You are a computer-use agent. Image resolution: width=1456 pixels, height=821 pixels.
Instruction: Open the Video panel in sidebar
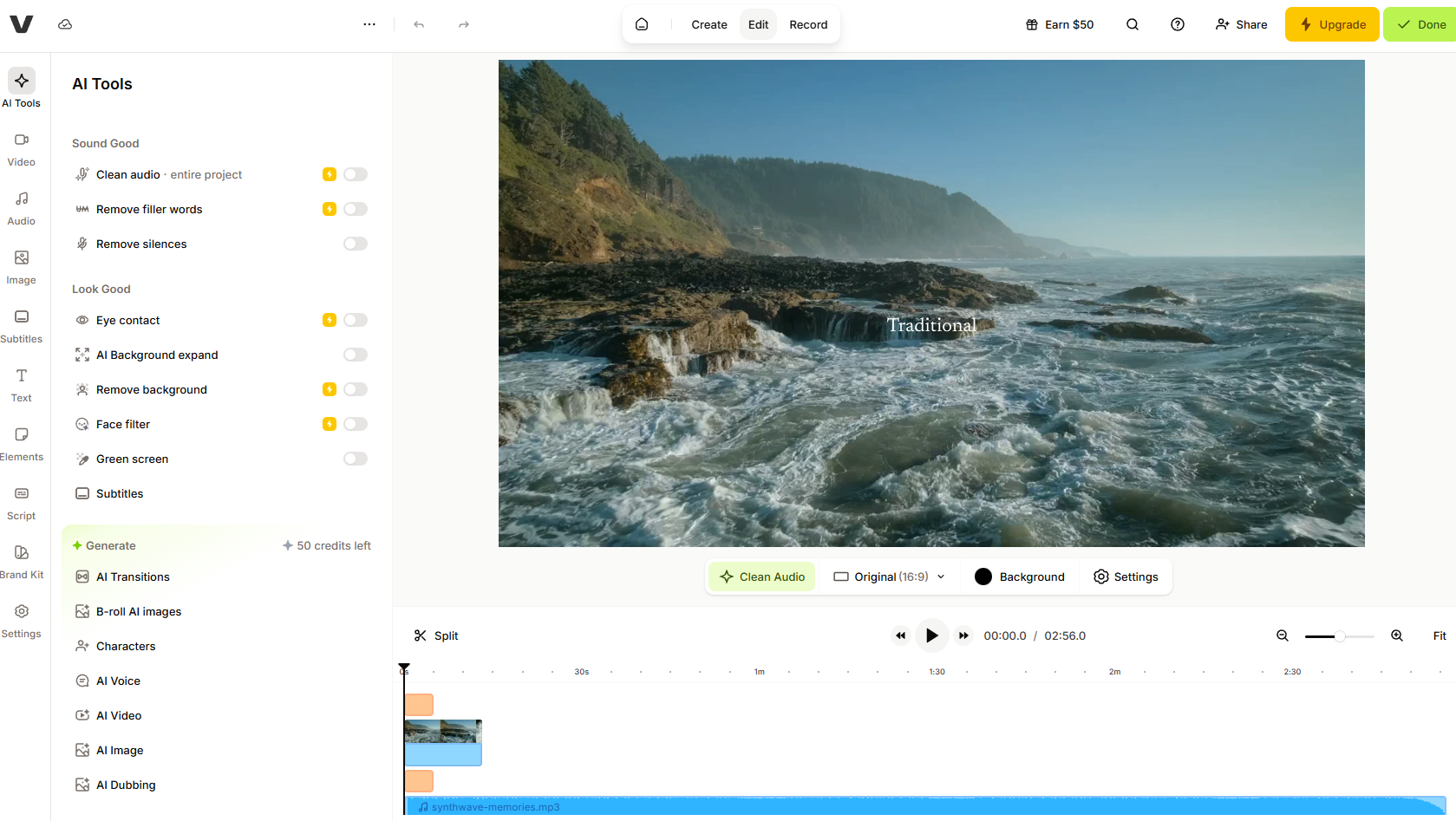[22, 150]
